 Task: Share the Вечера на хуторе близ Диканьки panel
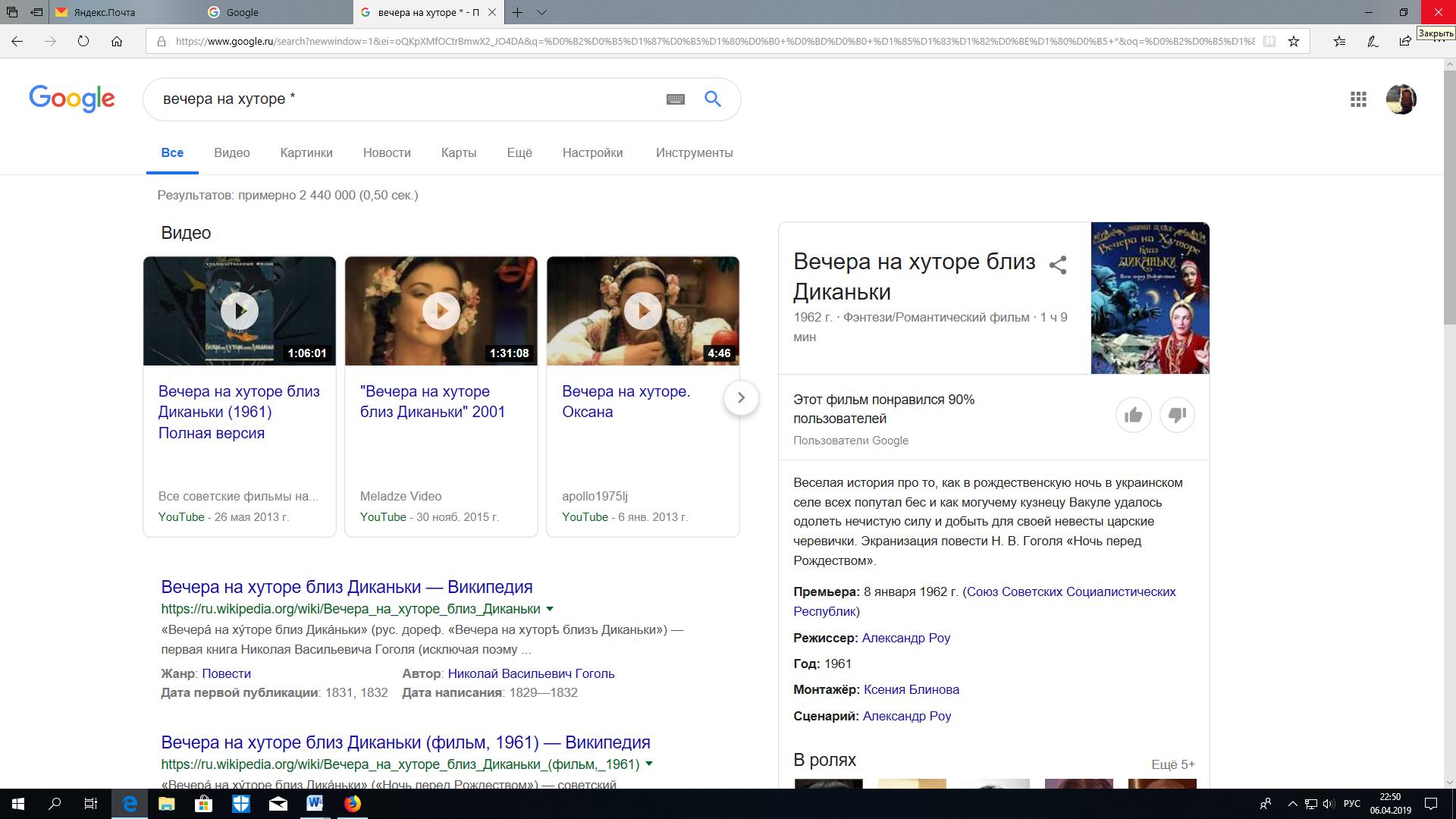(1057, 265)
